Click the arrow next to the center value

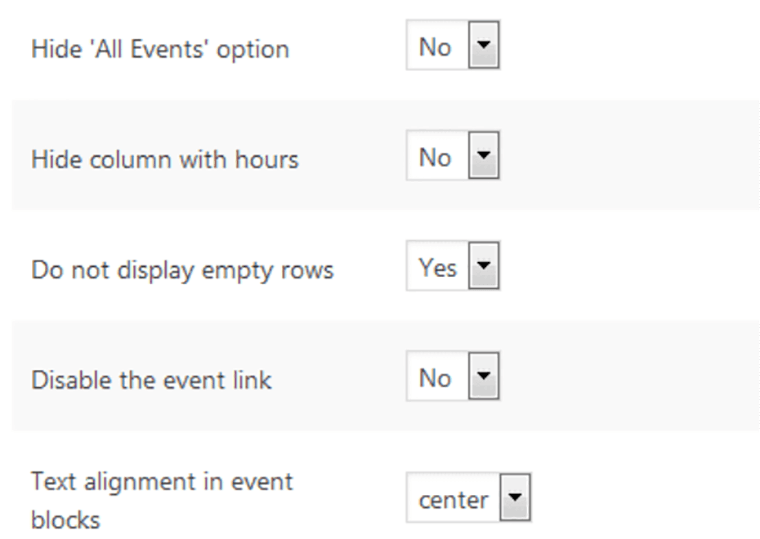[514, 499]
